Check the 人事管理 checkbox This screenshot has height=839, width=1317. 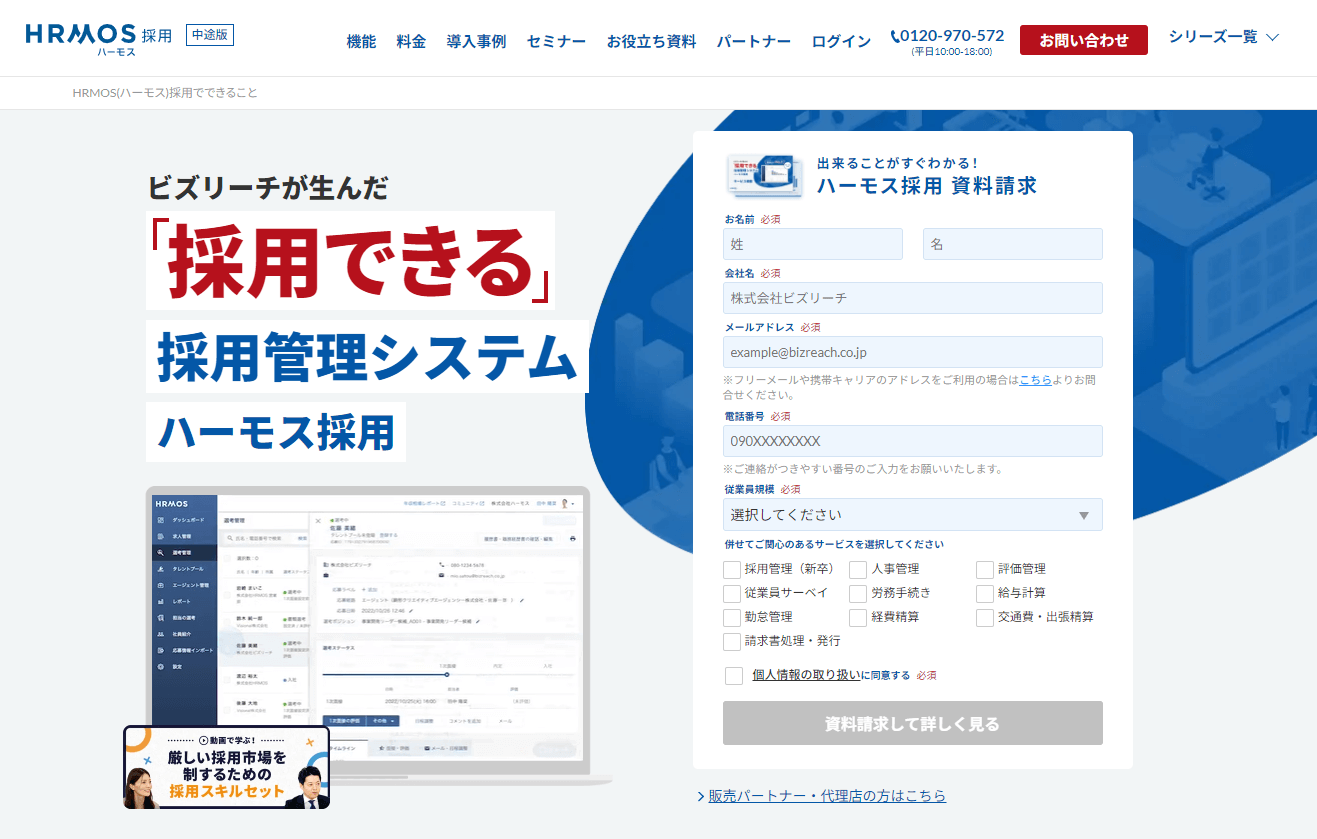click(858, 570)
